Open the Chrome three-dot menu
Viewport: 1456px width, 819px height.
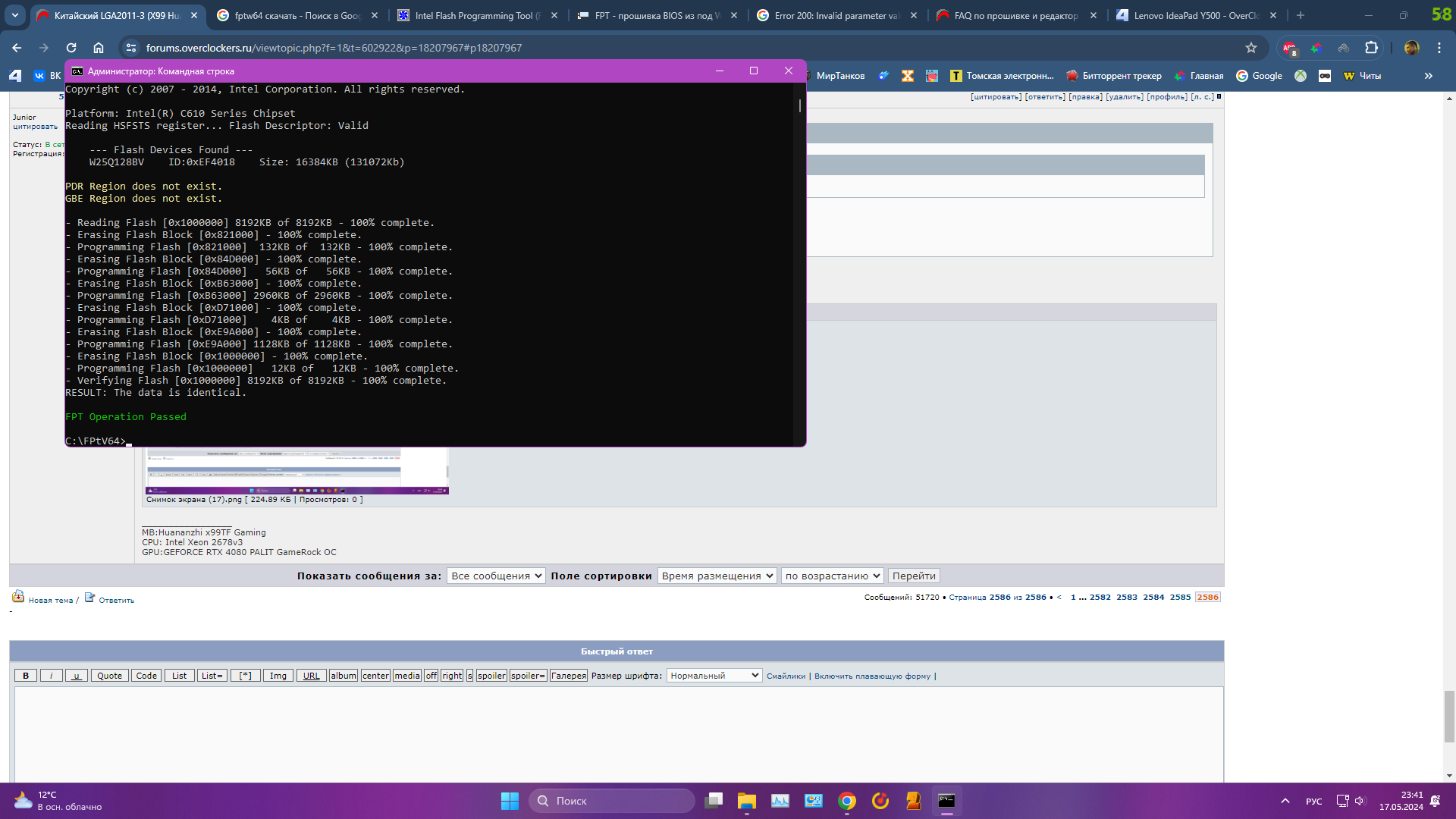coord(1439,48)
